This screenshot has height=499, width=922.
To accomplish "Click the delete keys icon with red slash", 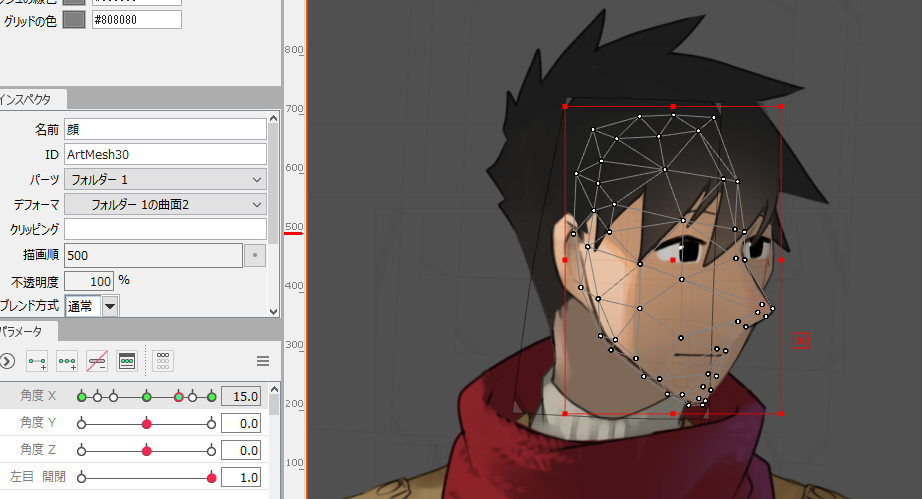I will point(97,361).
